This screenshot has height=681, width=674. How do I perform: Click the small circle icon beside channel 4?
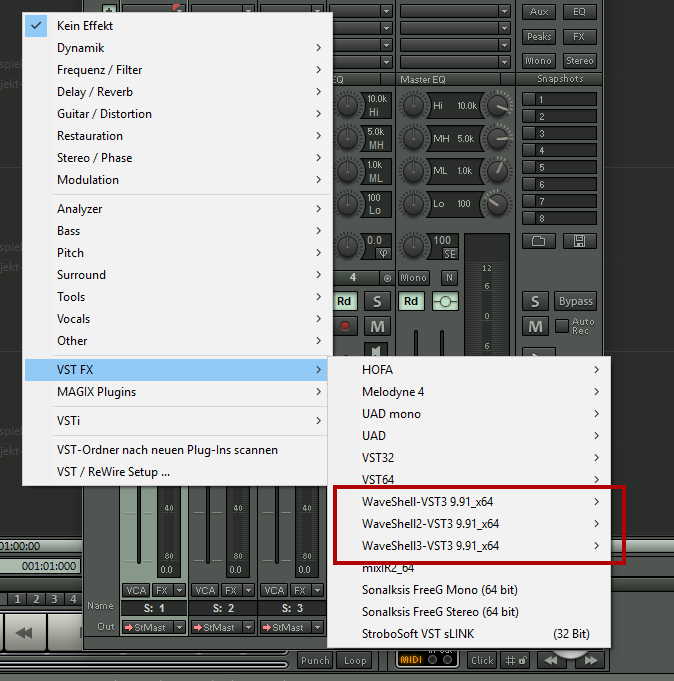pyautogui.click(x=387, y=278)
